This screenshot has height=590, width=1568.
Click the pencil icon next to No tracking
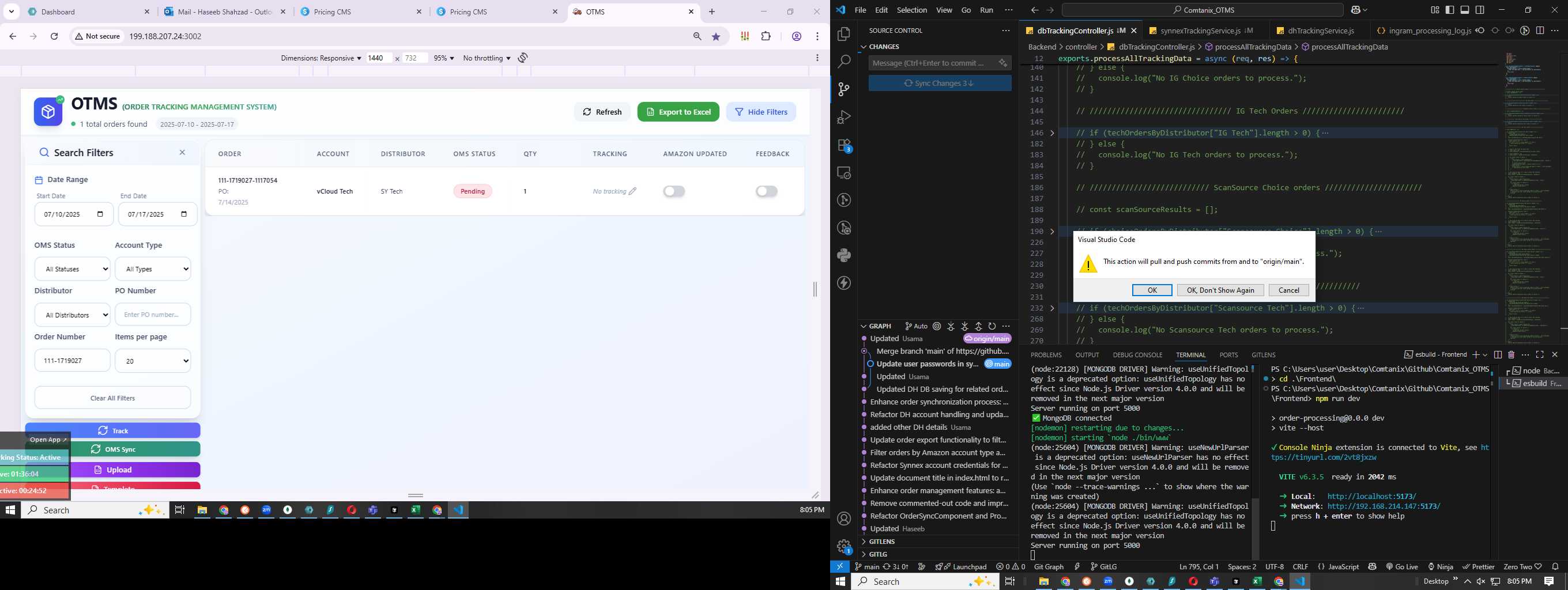(633, 191)
